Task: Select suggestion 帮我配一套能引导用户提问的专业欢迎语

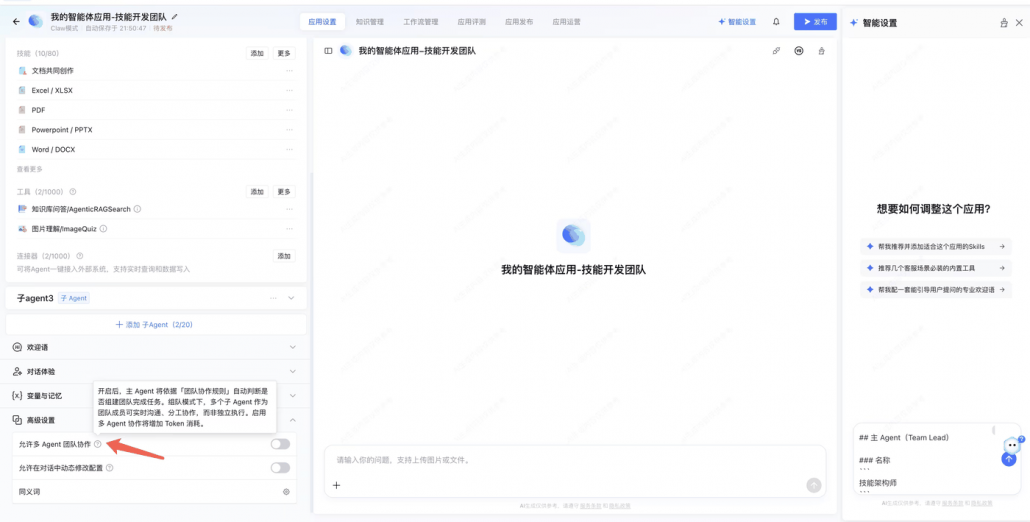Action: pyautogui.click(x=935, y=290)
